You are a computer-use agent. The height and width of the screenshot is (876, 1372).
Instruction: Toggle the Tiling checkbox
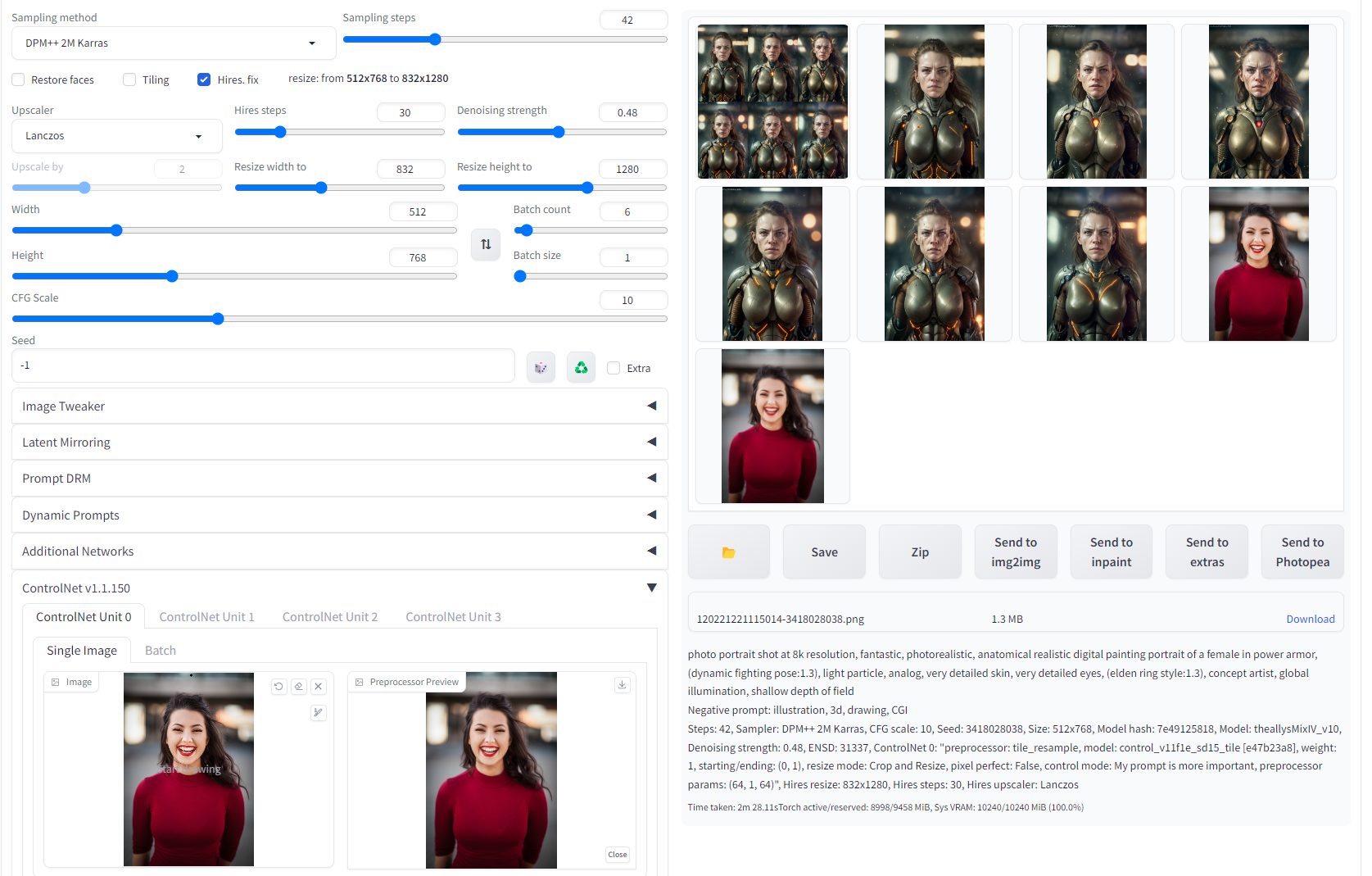tap(129, 79)
